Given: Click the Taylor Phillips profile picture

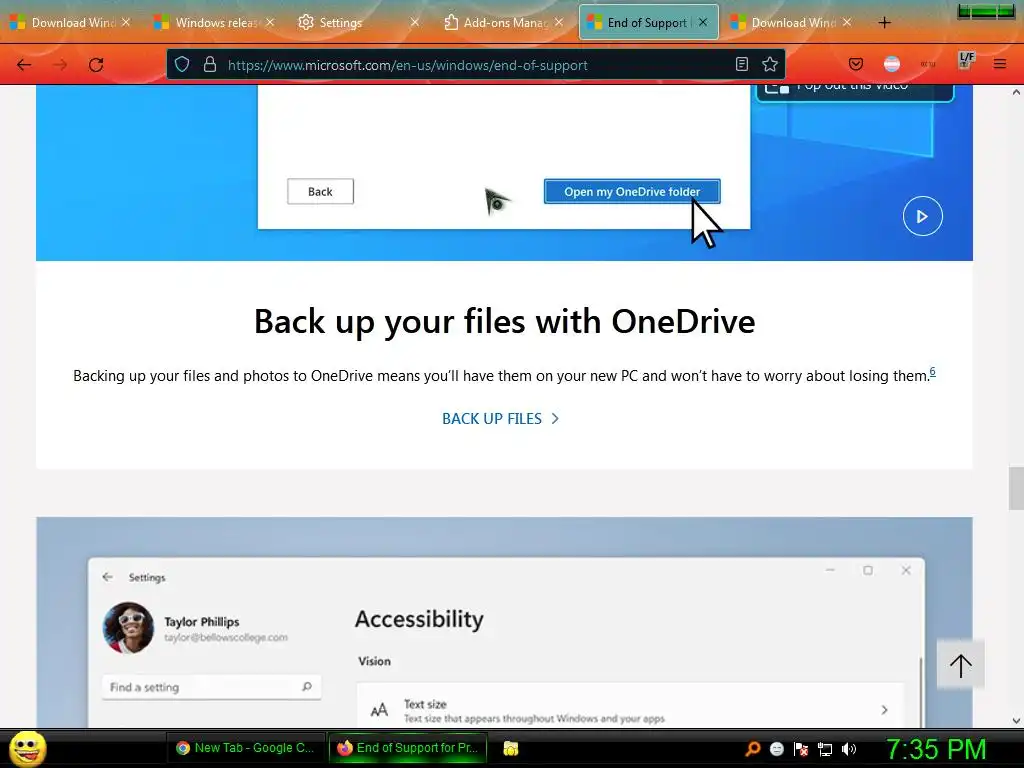Looking at the screenshot, I should (x=128, y=628).
